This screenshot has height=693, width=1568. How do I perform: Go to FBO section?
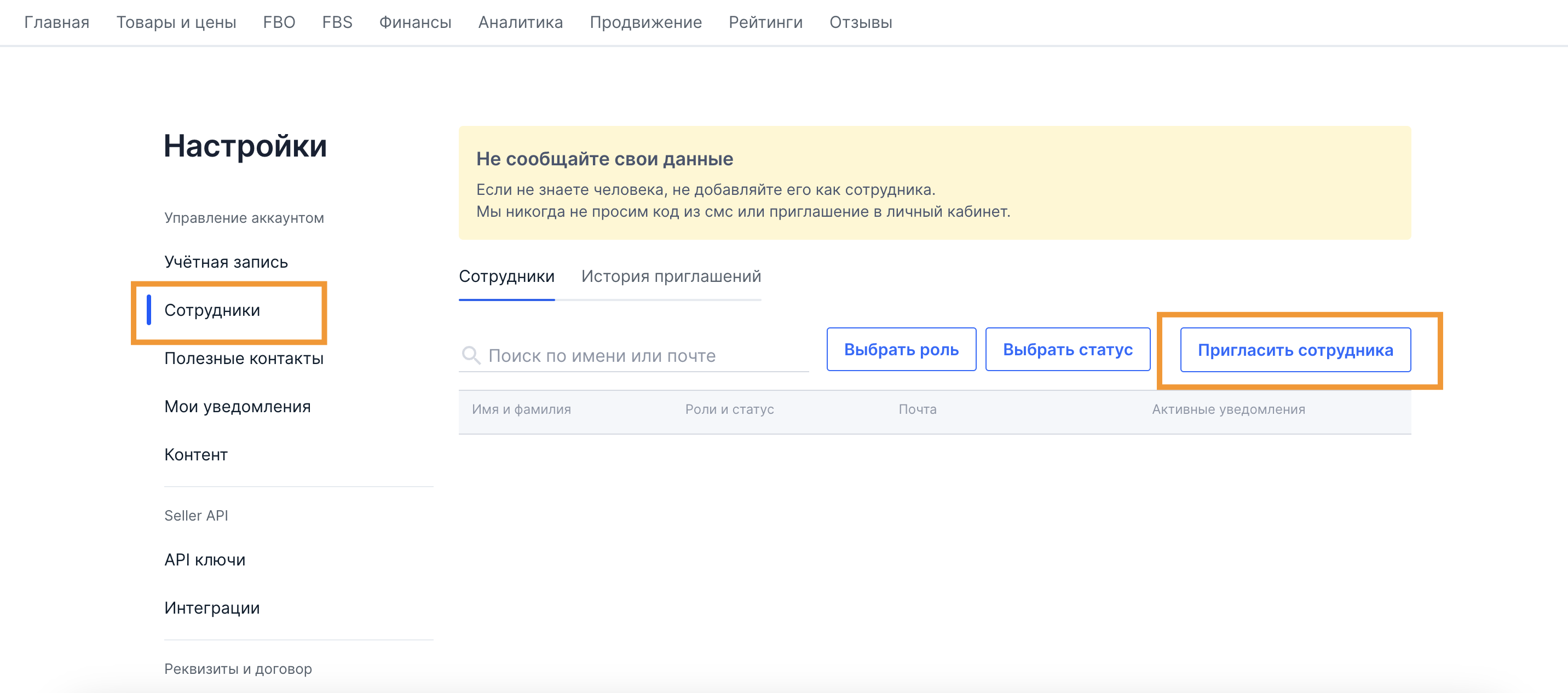(279, 22)
